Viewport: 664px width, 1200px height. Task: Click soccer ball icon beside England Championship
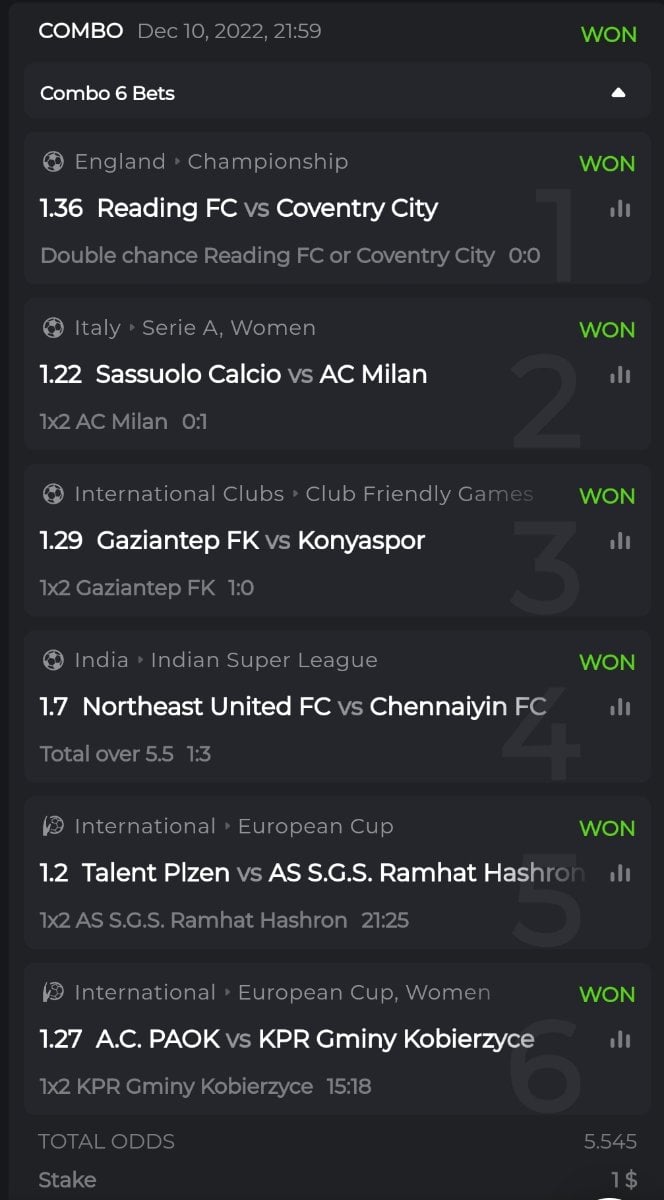(x=53, y=161)
